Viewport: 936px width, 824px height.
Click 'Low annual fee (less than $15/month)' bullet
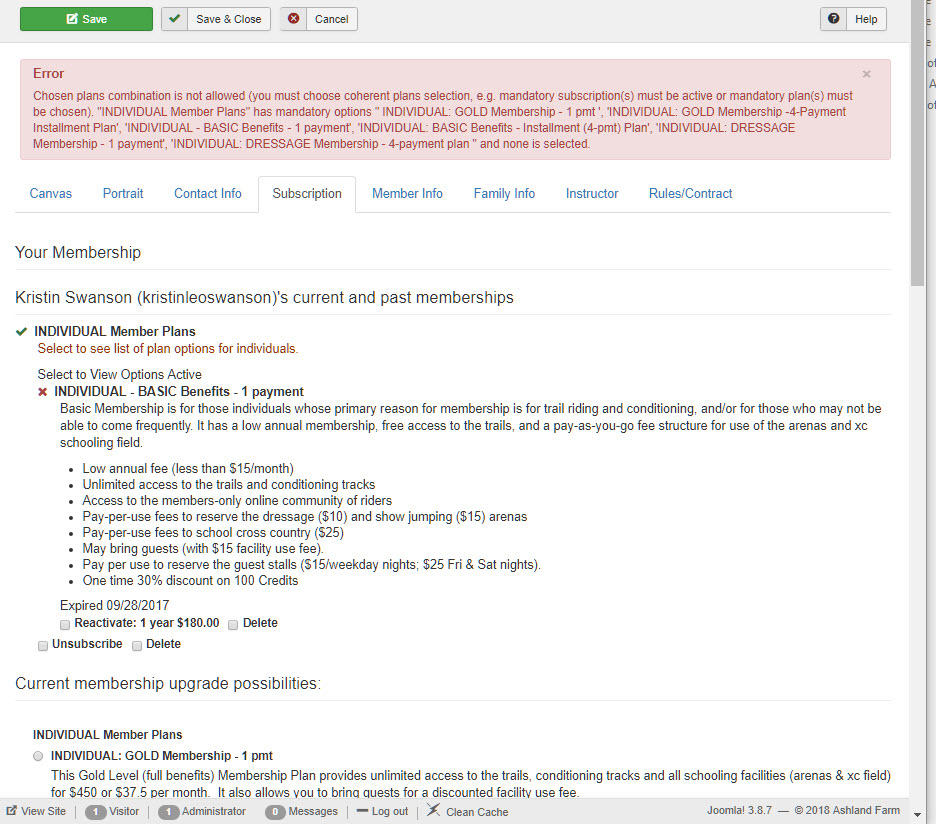click(188, 469)
